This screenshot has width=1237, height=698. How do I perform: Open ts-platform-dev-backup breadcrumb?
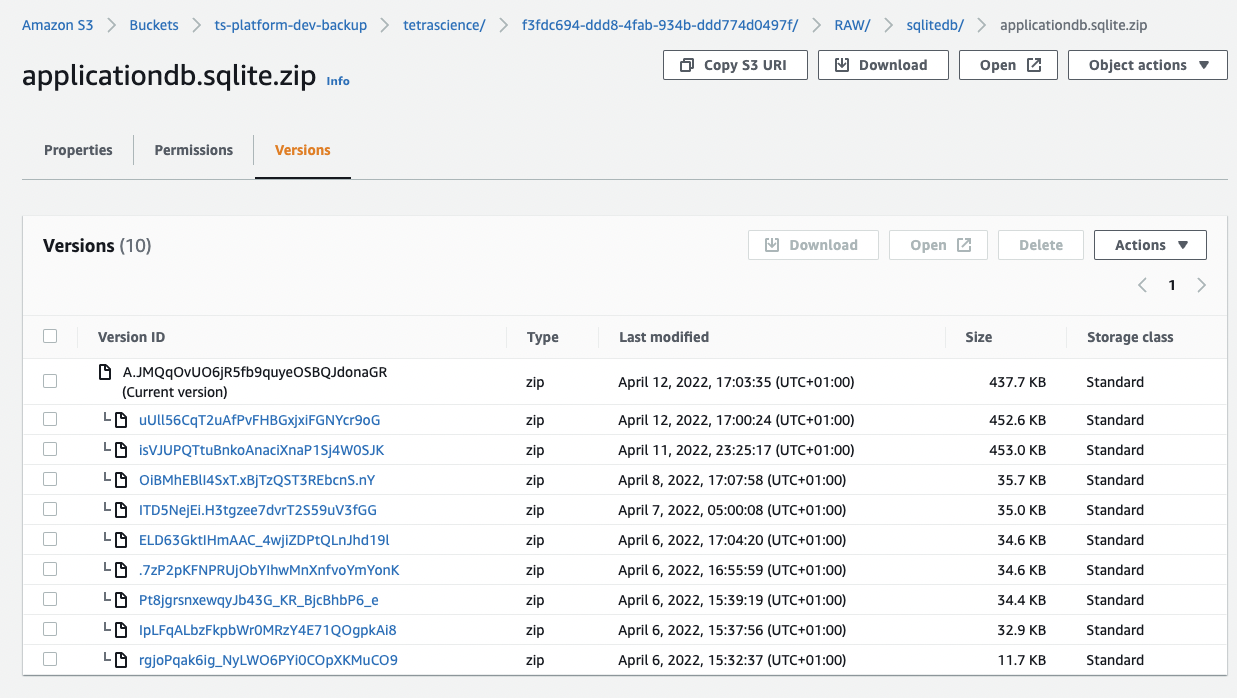pos(291,25)
